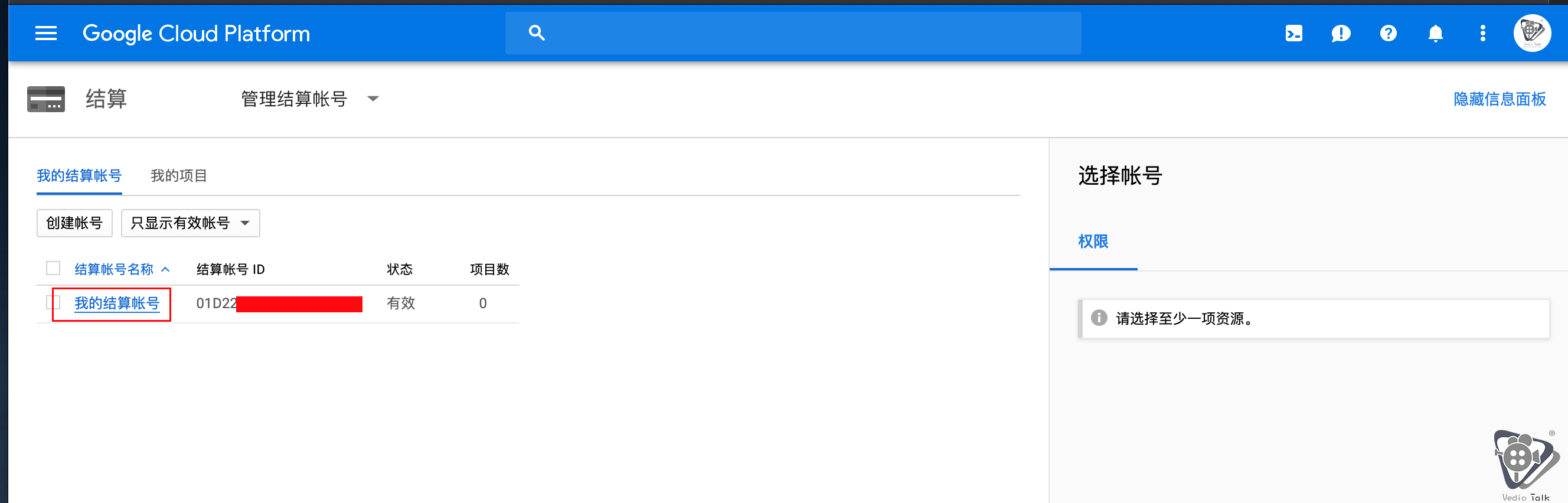Show notifications bell
Image resolution: width=1568 pixels, height=503 pixels.
(x=1435, y=33)
